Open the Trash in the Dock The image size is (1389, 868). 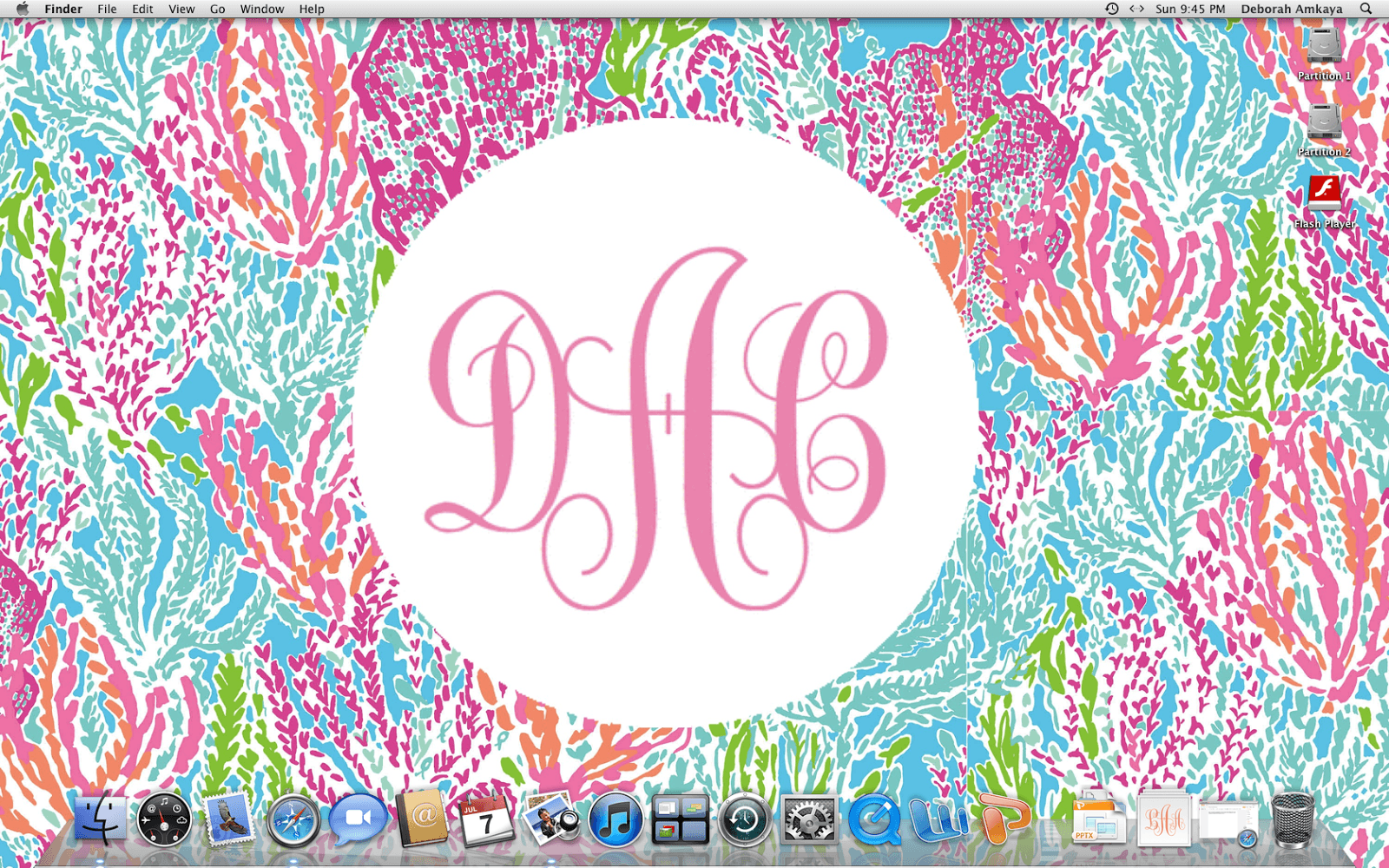[x=1293, y=819]
